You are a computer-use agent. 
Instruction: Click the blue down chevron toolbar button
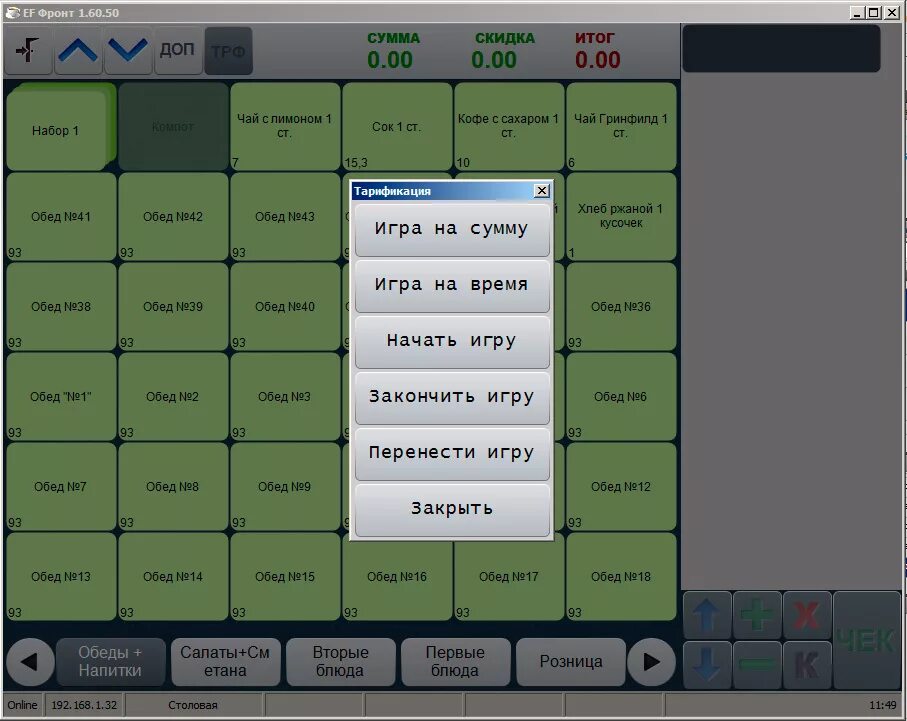127,50
